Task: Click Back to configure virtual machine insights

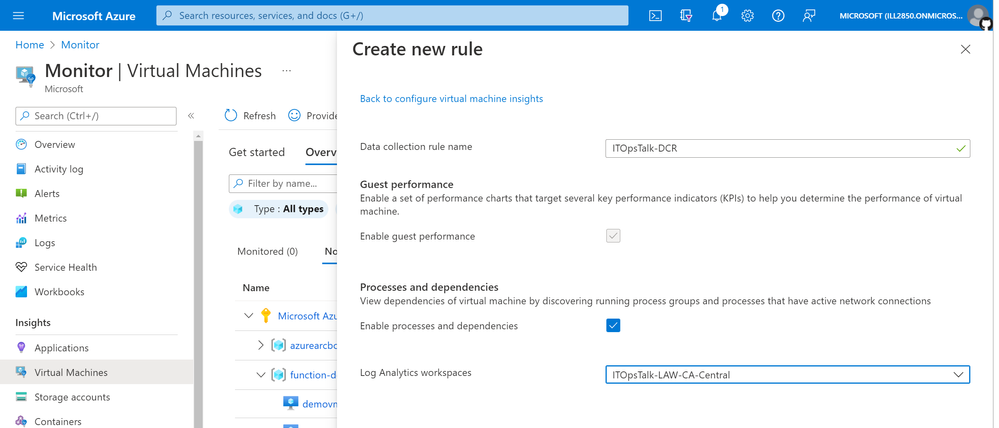Action: coord(452,99)
